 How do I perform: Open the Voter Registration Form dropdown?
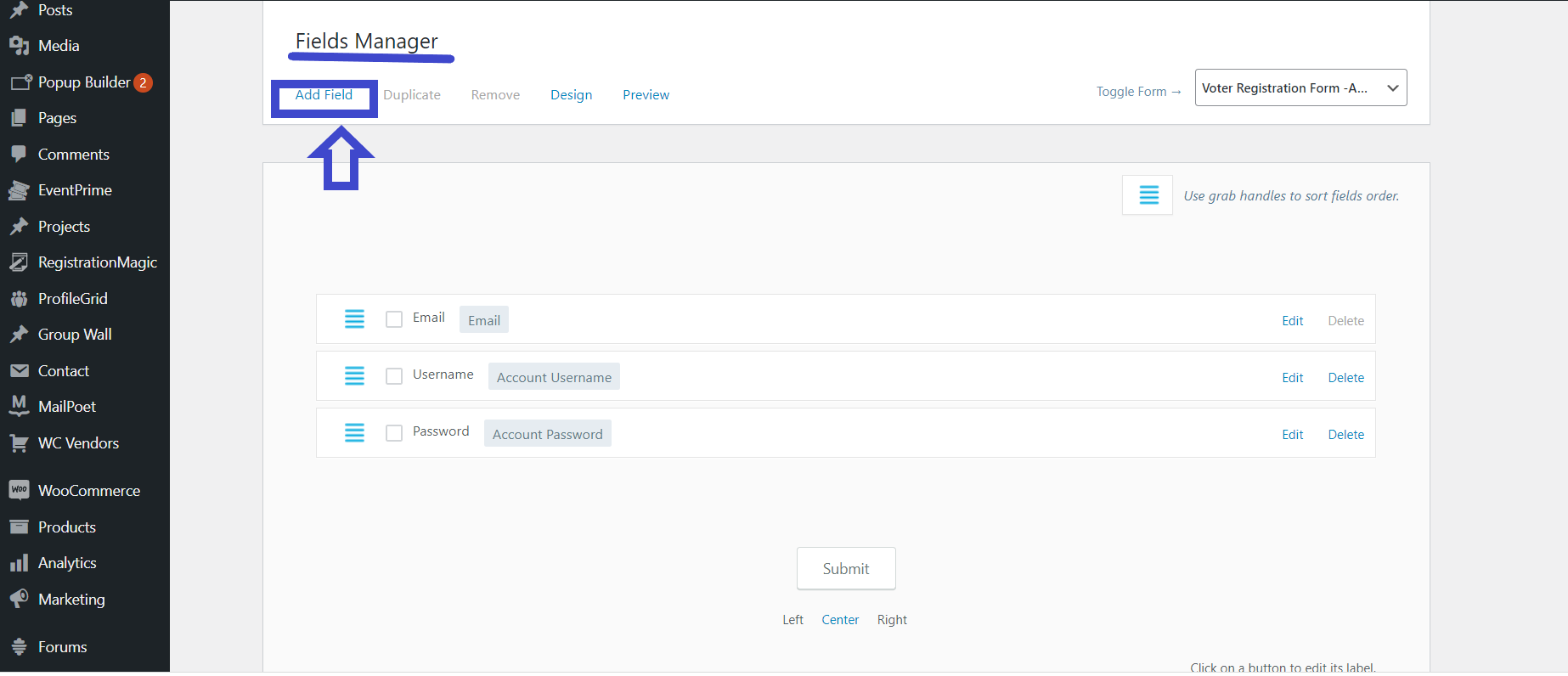coord(1300,87)
